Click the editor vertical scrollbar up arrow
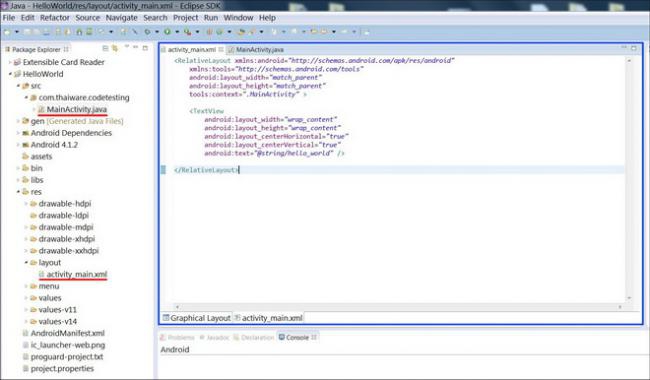 click(x=629, y=61)
